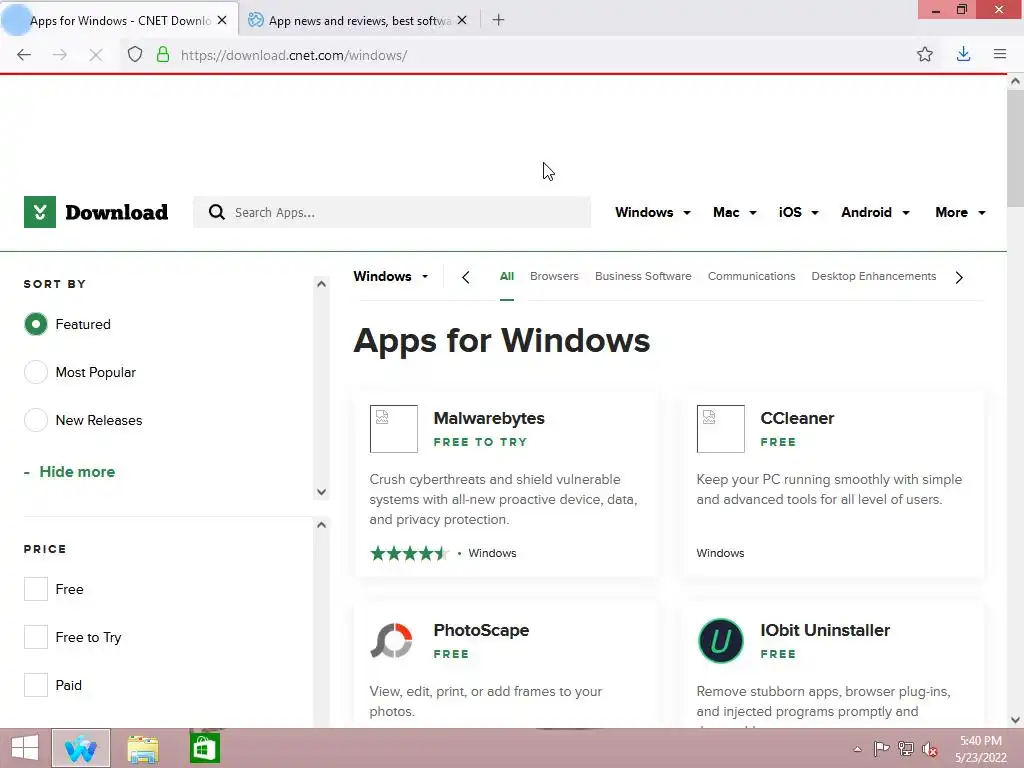The height and width of the screenshot is (768, 1024).
Task: Open File Explorer from the taskbar
Action: pyautogui.click(x=142, y=749)
